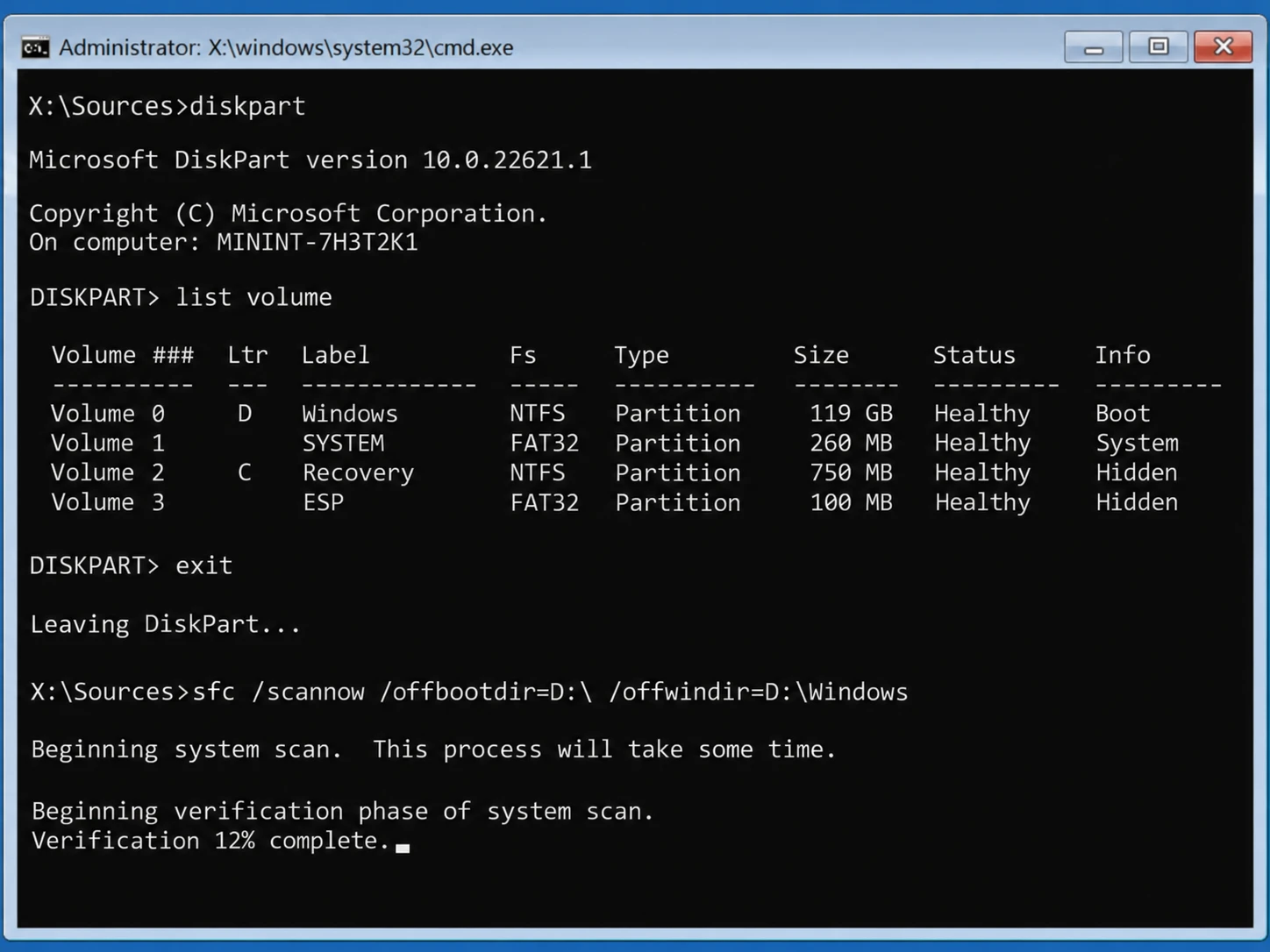Click the 'Recovery' volume label

click(358, 473)
